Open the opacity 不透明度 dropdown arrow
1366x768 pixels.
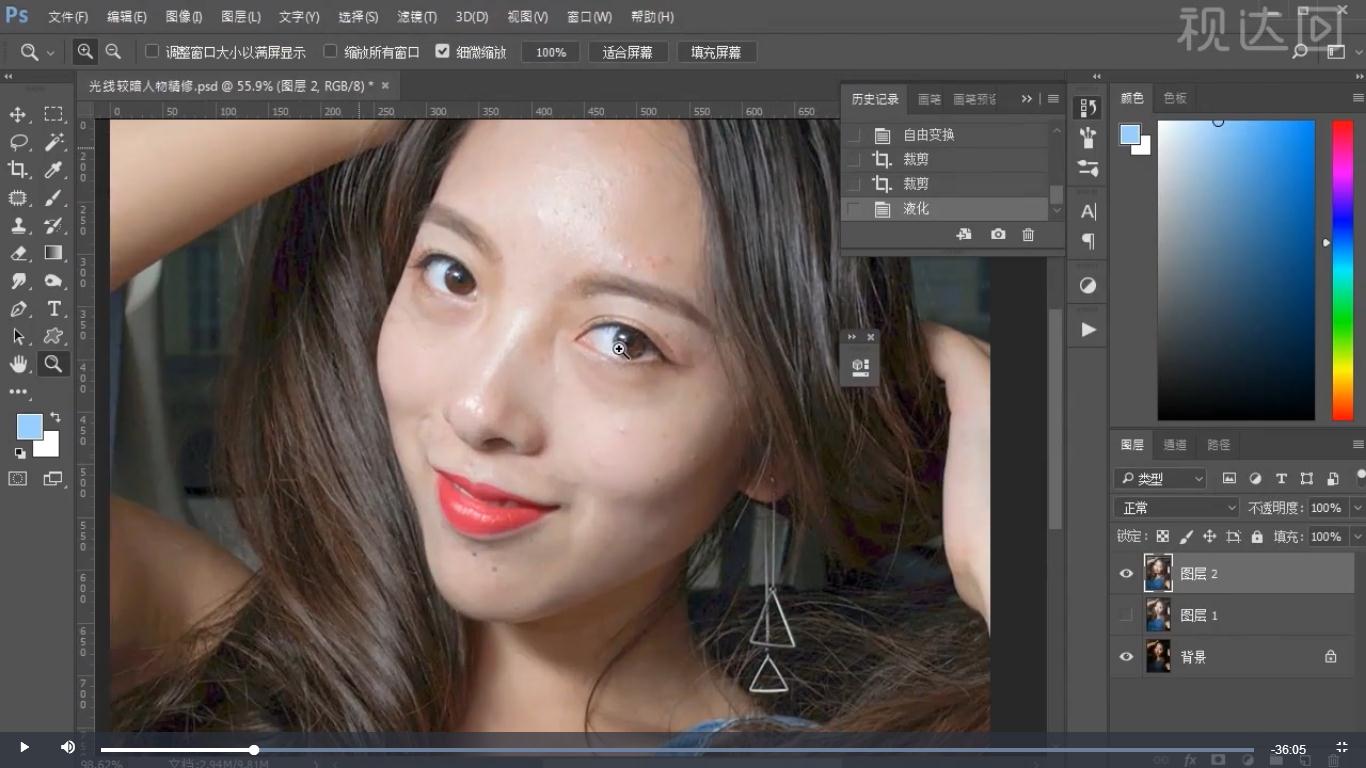(x=1356, y=508)
